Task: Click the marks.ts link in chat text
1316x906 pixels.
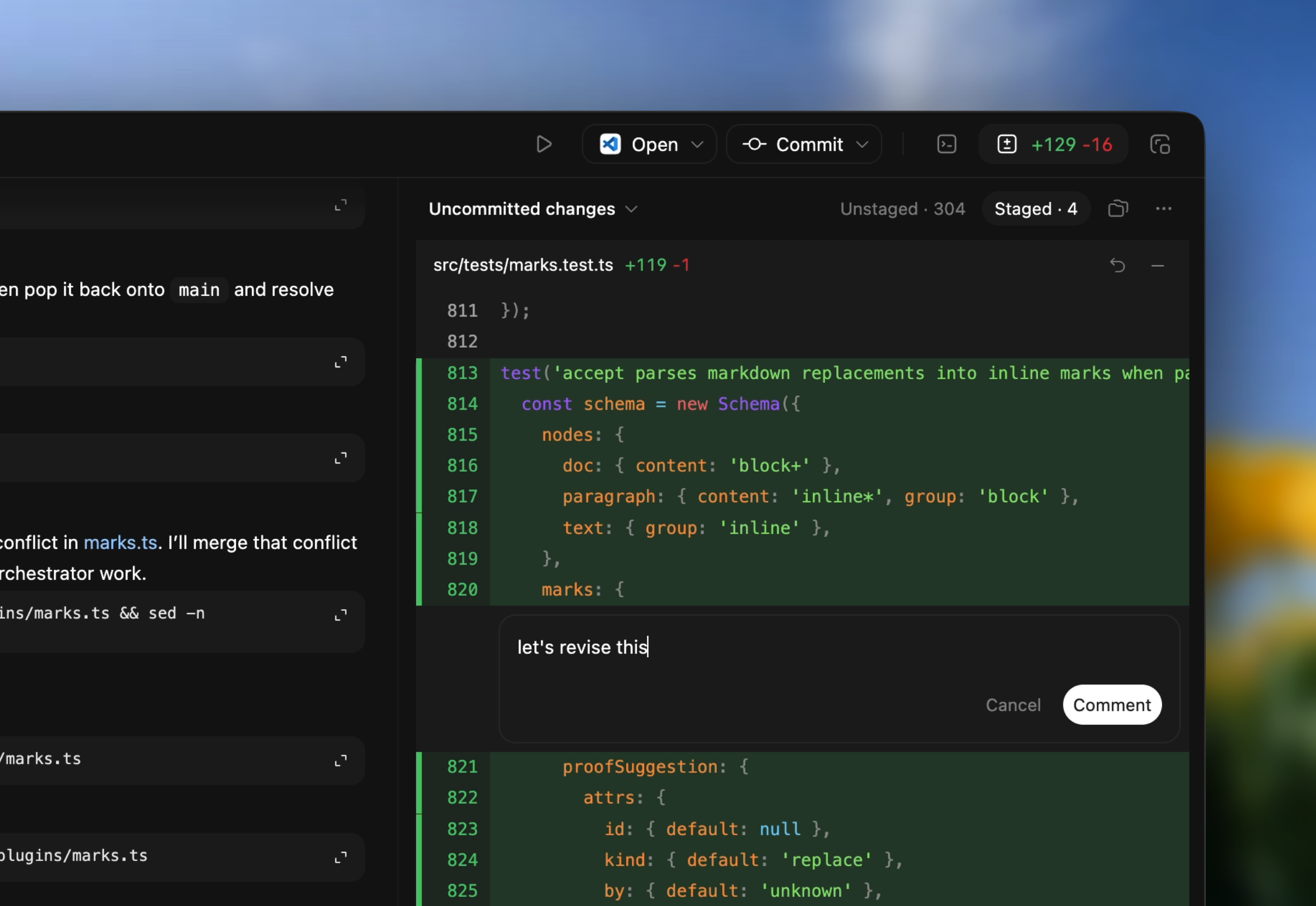Action: point(120,542)
